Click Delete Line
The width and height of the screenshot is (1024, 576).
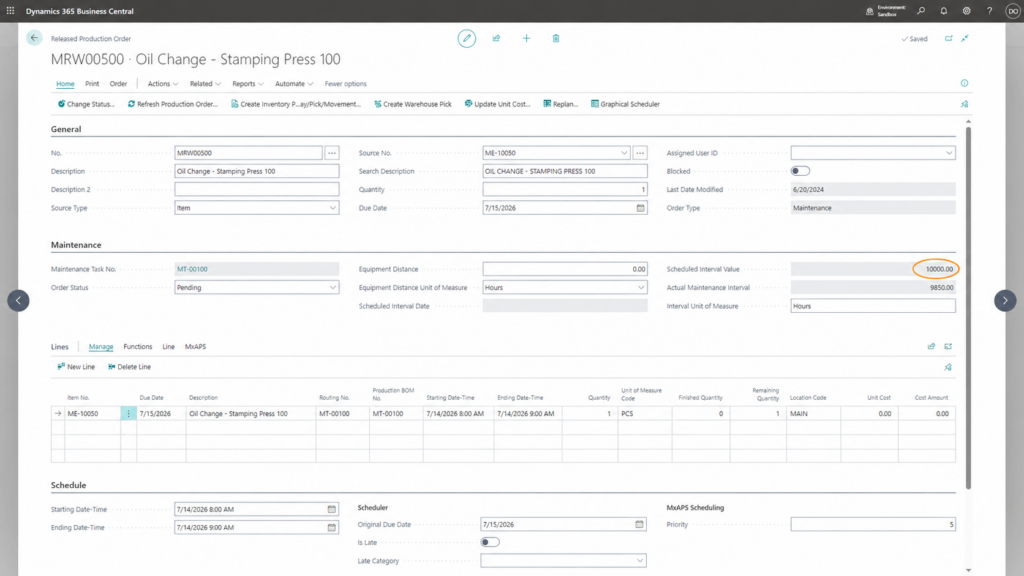pyautogui.click(x=129, y=367)
